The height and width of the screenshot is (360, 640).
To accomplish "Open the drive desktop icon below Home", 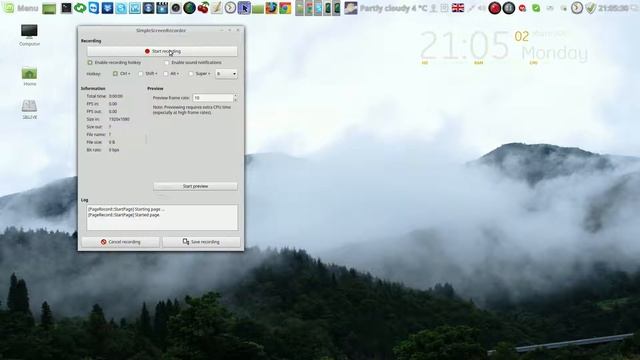I will pyautogui.click(x=29, y=109).
